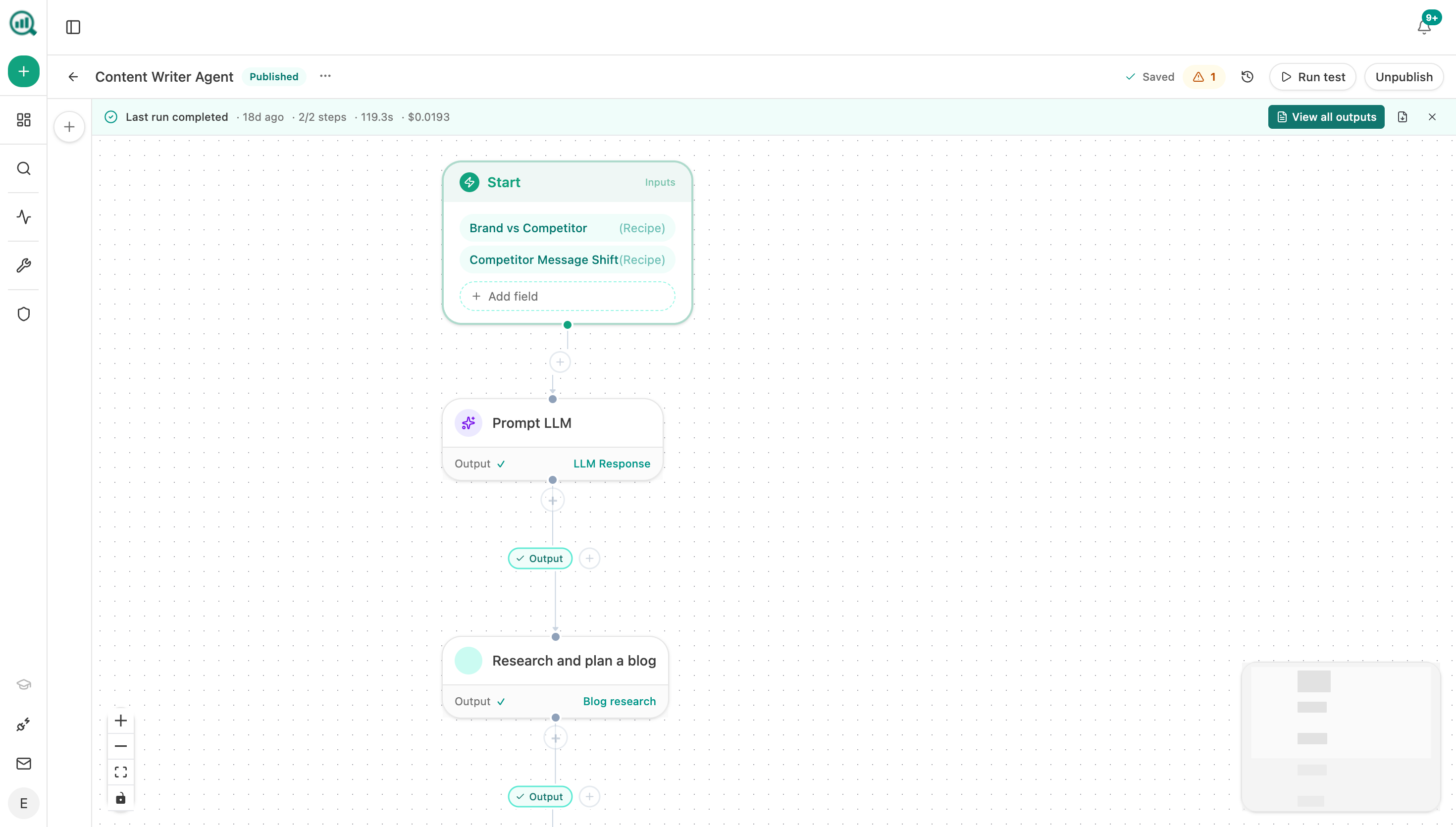Zoom out on the canvas
Viewport: 1456px width, 827px height.
pyautogui.click(x=120, y=746)
